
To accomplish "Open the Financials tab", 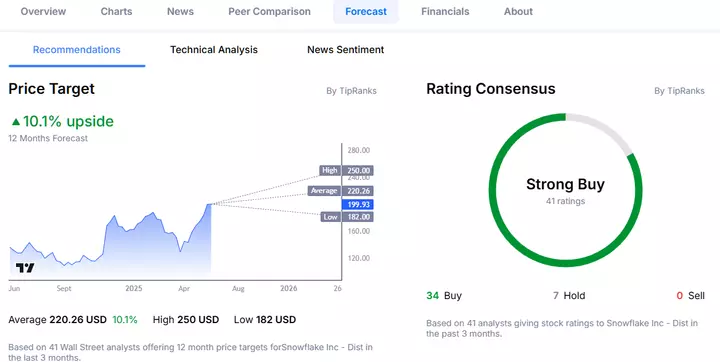I will (x=445, y=11).
